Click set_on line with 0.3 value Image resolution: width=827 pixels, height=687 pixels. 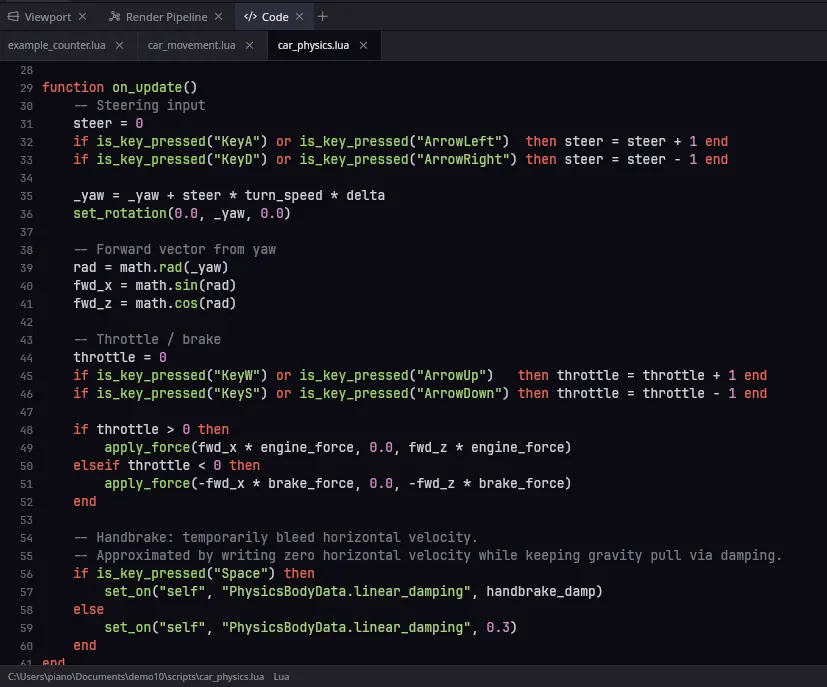(311, 627)
